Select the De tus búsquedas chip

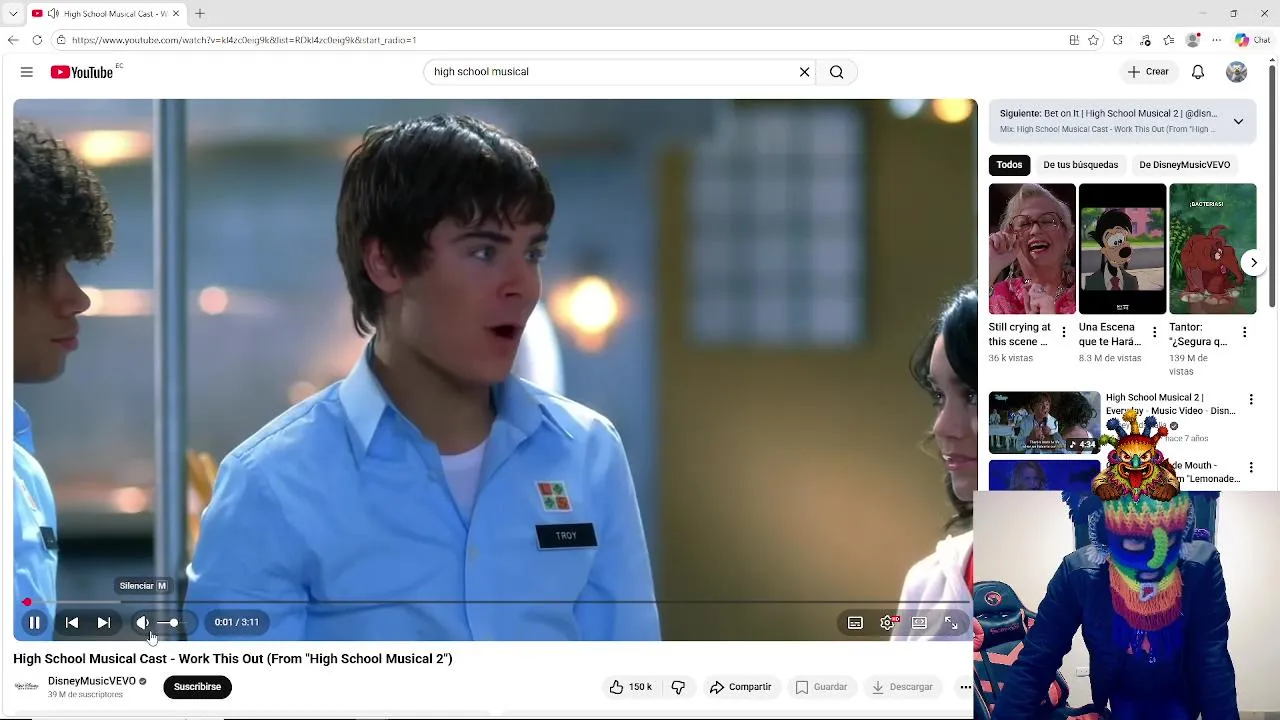(1080, 165)
